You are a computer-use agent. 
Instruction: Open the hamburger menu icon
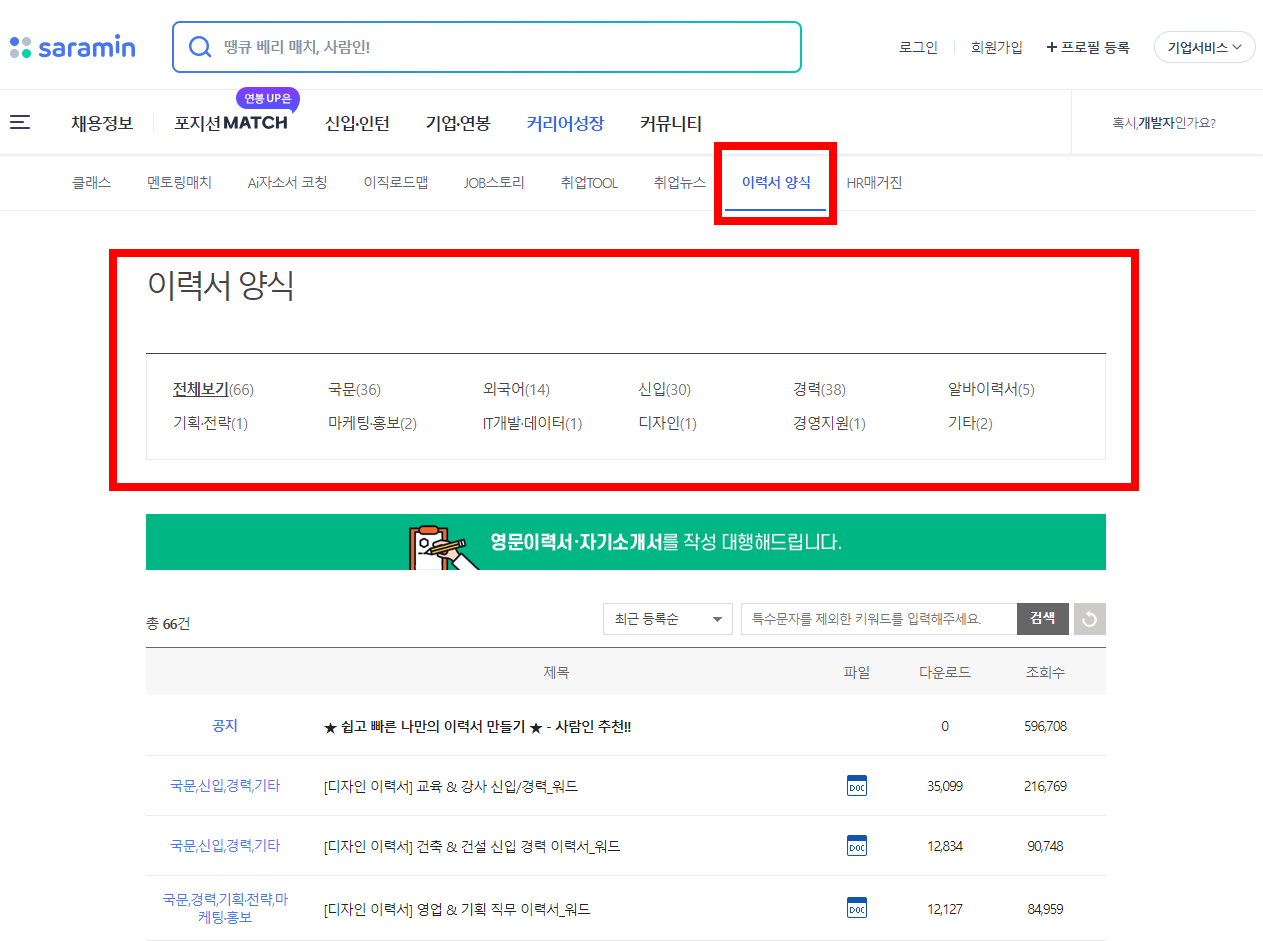tap(20, 121)
